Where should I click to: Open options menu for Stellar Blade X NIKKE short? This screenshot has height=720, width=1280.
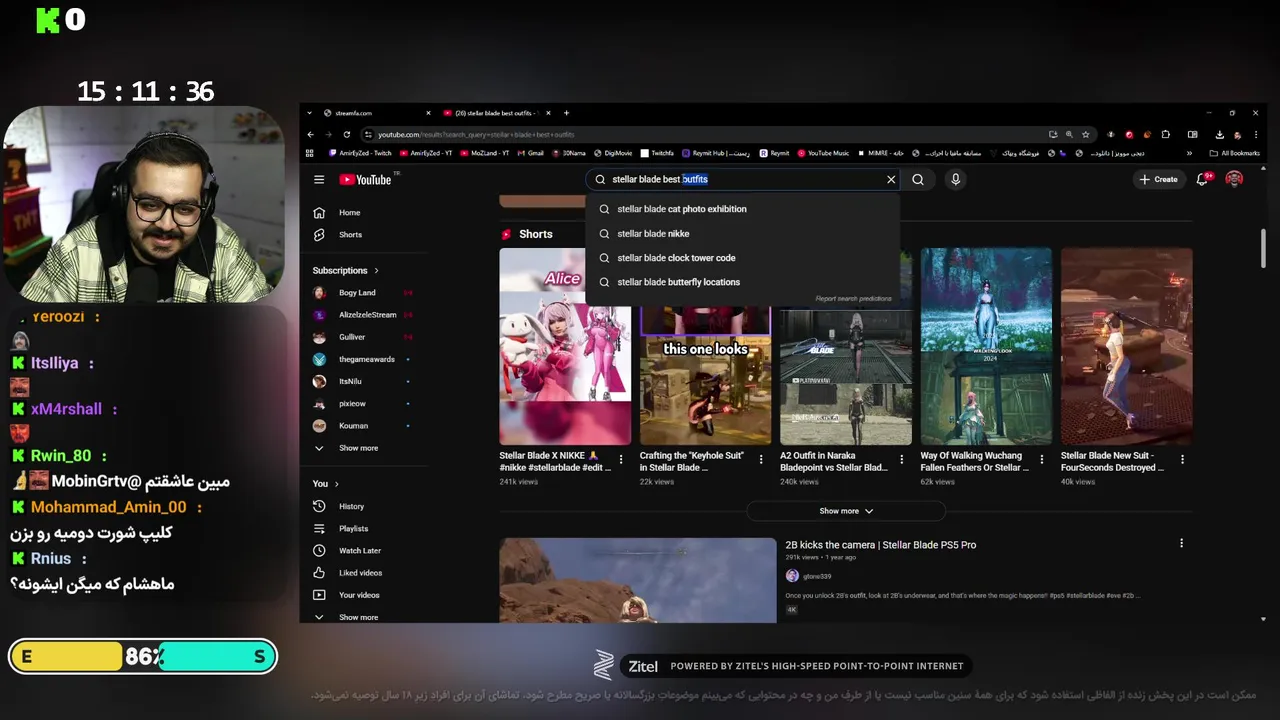click(621, 460)
